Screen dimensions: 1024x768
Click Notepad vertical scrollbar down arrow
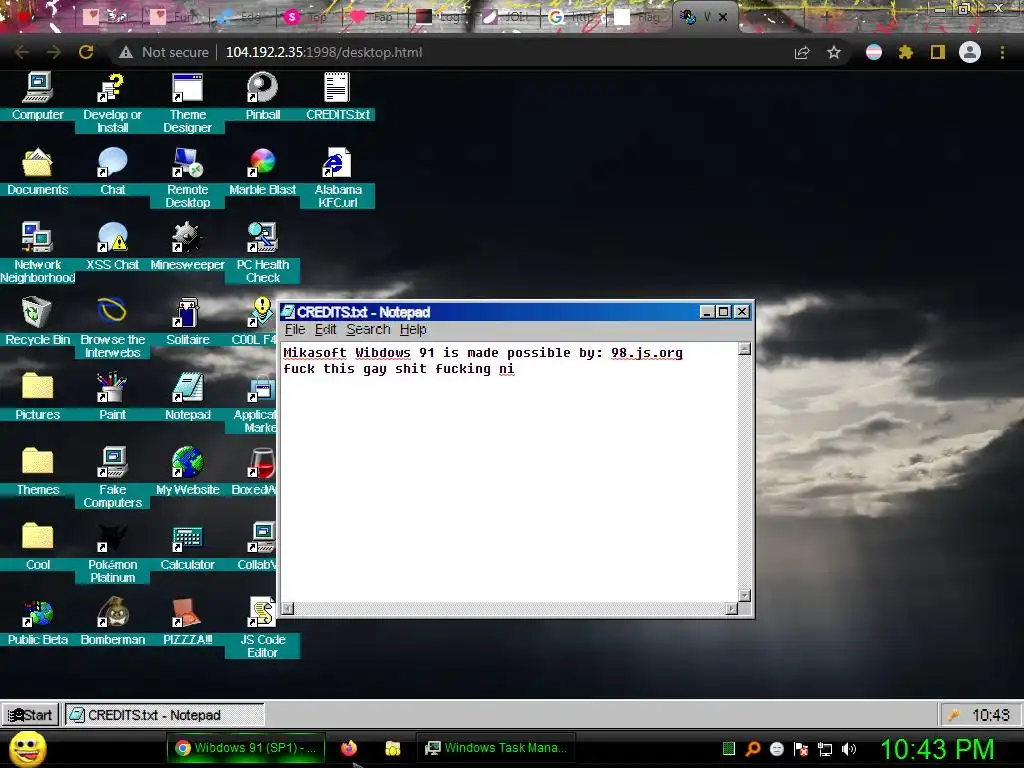tap(744, 596)
